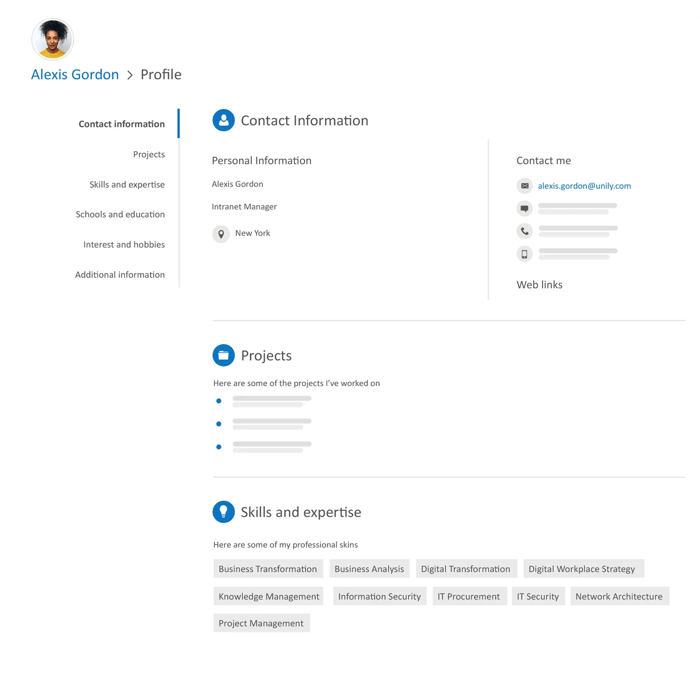Select the Information Security skill tag
Viewport: 700px width, 700px height.
click(379, 597)
